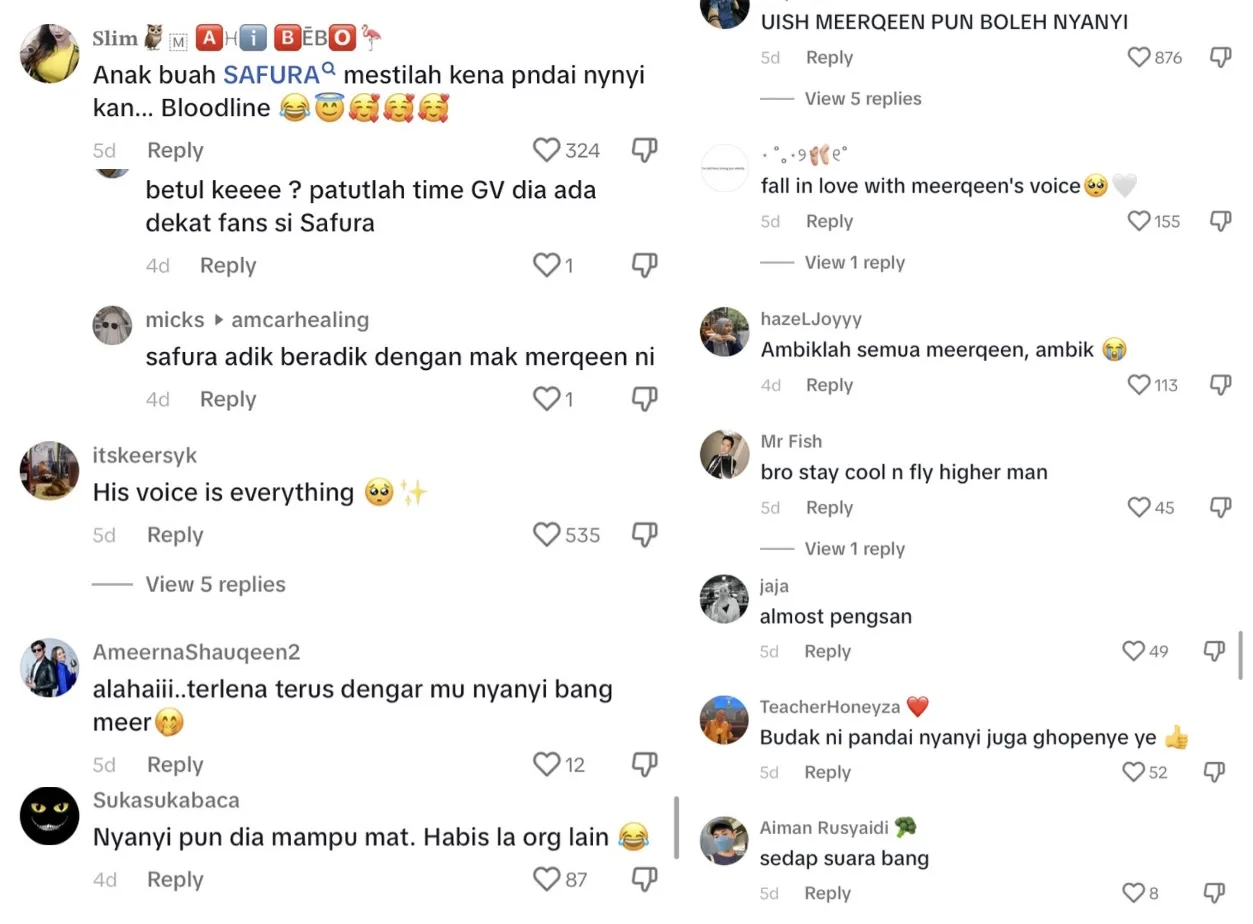Click the search icon beside SAFURA

point(329,69)
